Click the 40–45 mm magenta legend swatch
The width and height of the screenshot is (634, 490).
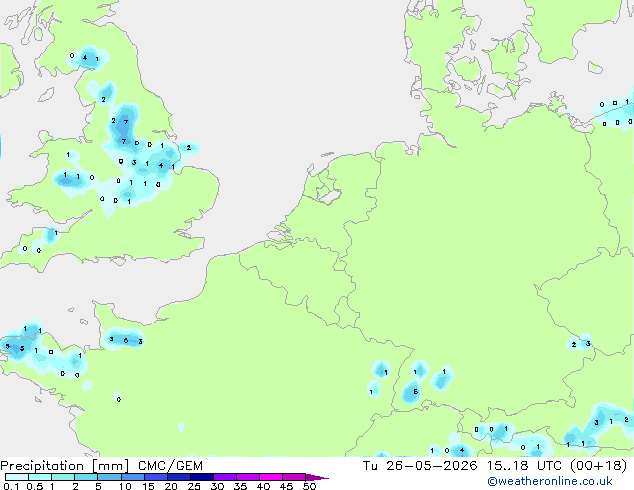[271, 477]
